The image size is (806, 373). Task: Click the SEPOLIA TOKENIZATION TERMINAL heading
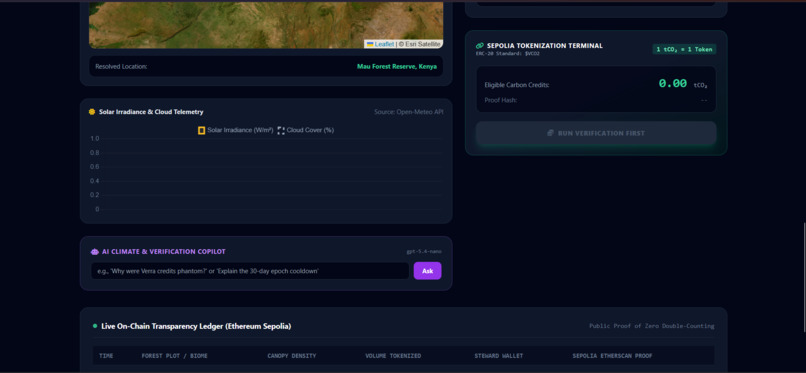tap(545, 46)
